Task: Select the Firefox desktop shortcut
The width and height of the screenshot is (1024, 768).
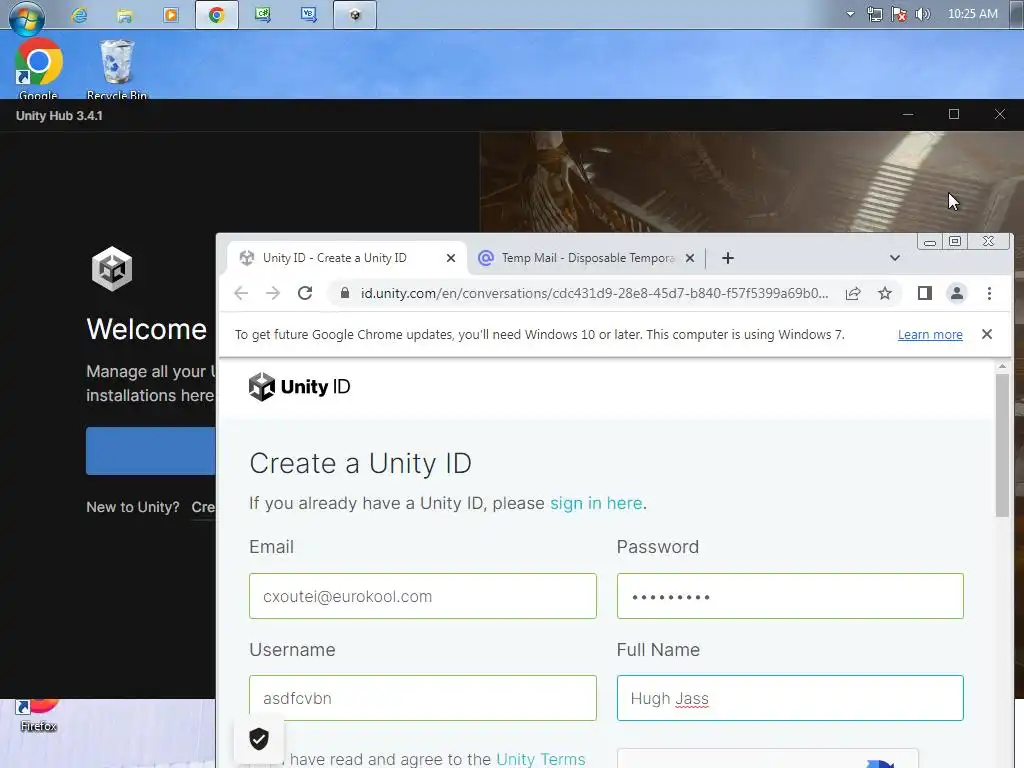Action: coord(39,716)
